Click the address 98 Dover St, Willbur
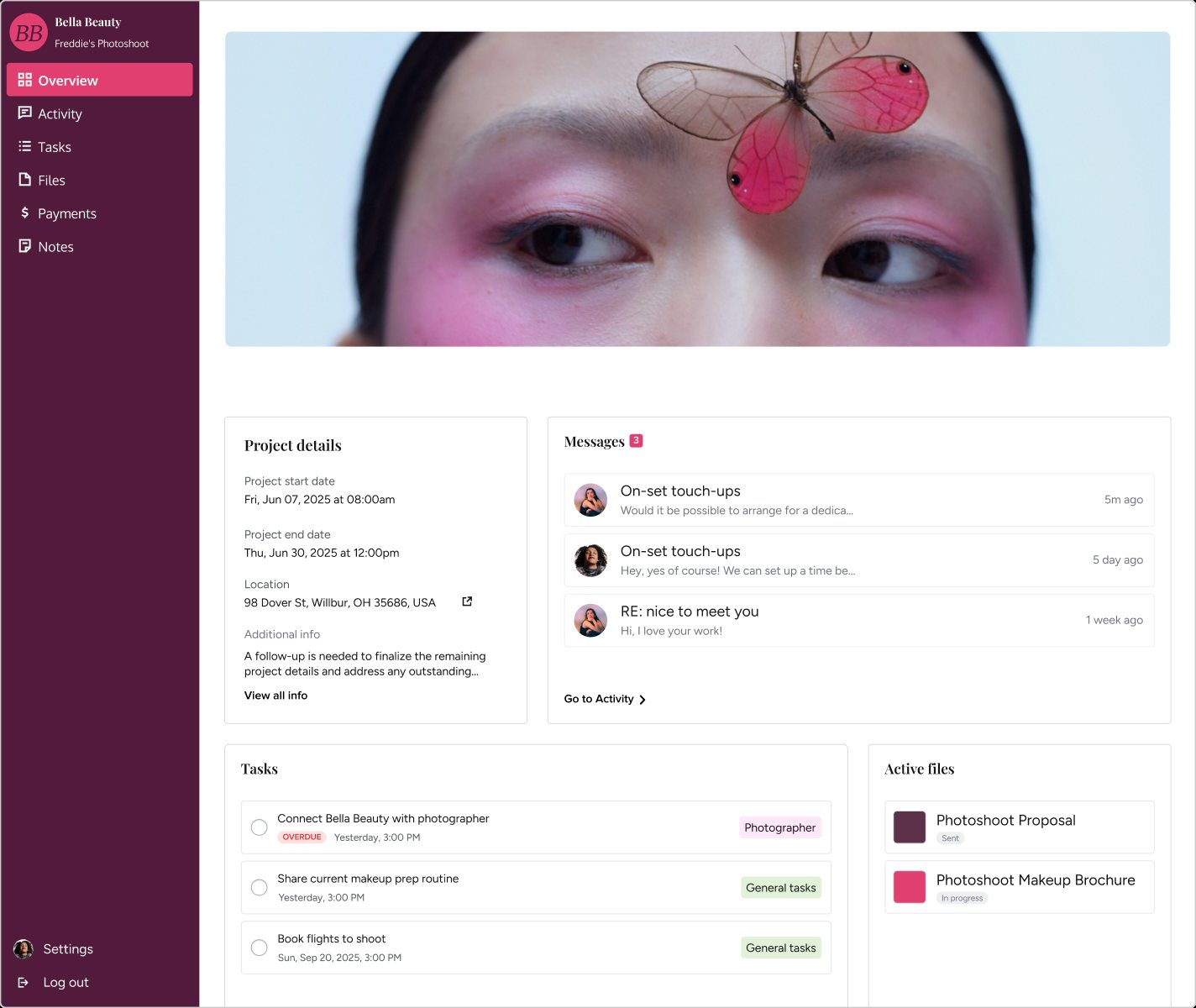 click(x=340, y=602)
